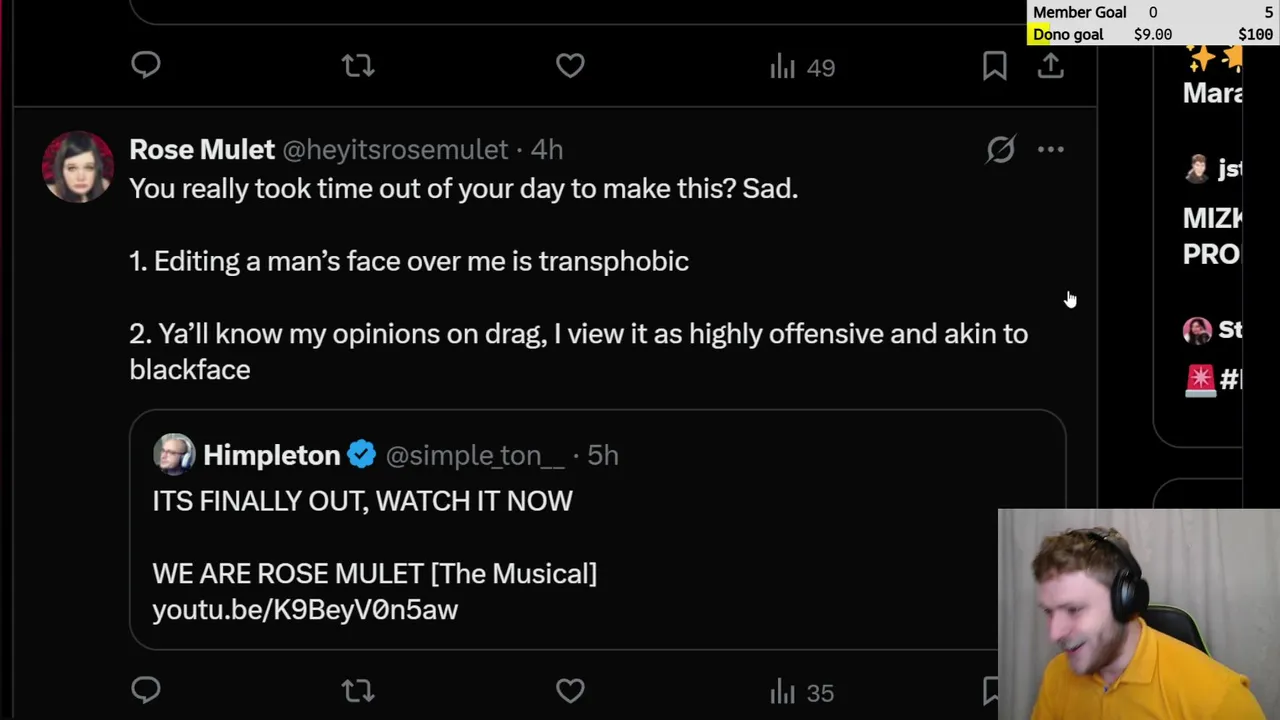The image size is (1280, 720).
Task: Click the @heyitsrosemulet handle
Action: pyautogui.click(x=395, y=150)
